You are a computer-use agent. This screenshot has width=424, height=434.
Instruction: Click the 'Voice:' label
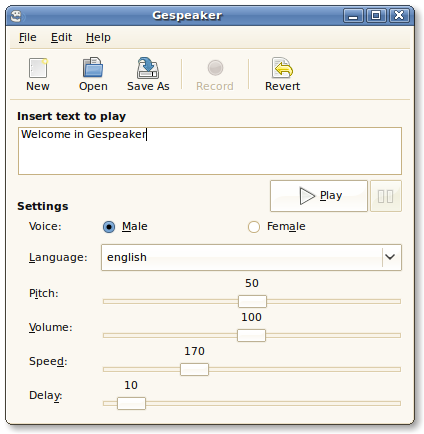pos(45,226)
